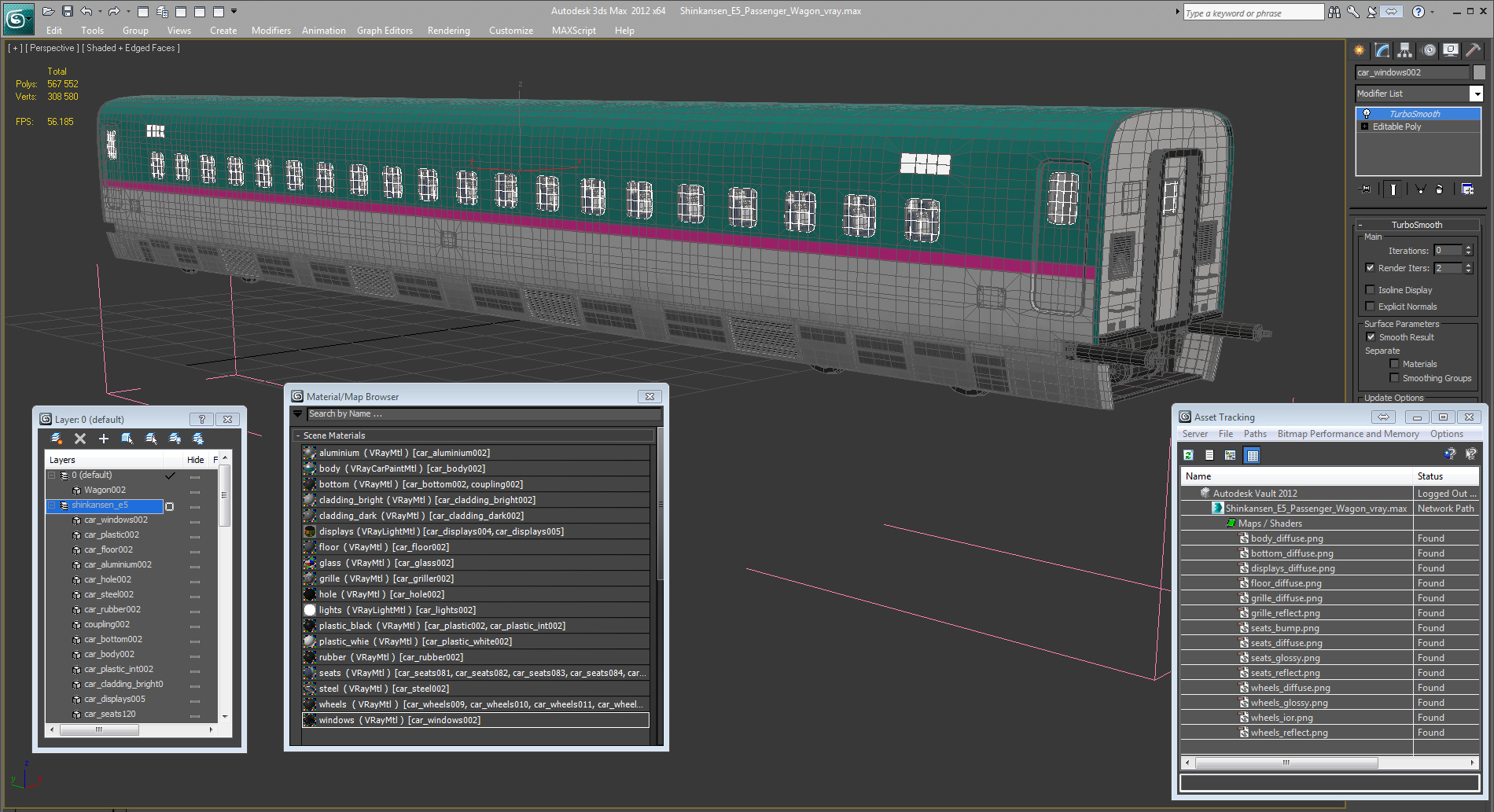Click Make Unique icon under modifier stack

pos(1420,189)
